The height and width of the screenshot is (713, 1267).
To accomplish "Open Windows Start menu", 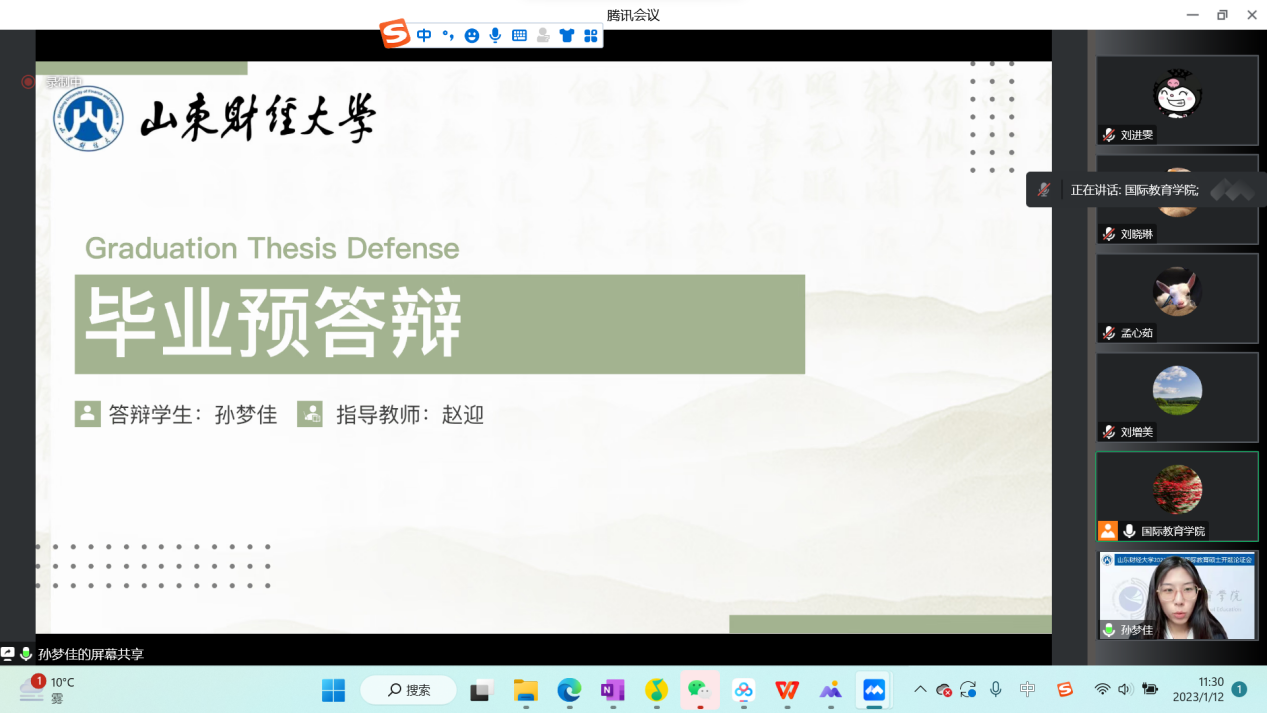I will pos(333,690).
